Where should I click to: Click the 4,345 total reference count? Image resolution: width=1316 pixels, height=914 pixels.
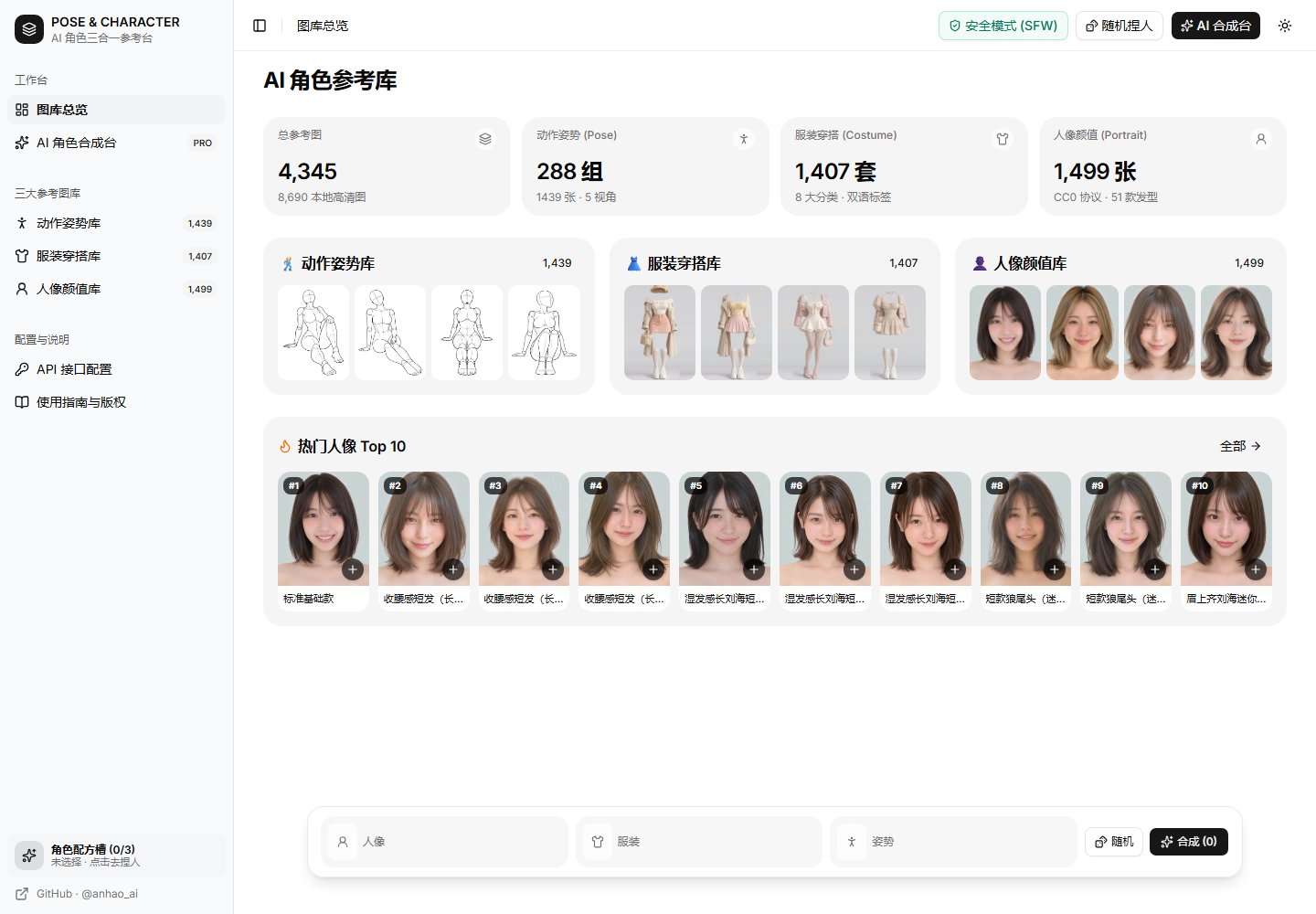(x=308, y=172)
